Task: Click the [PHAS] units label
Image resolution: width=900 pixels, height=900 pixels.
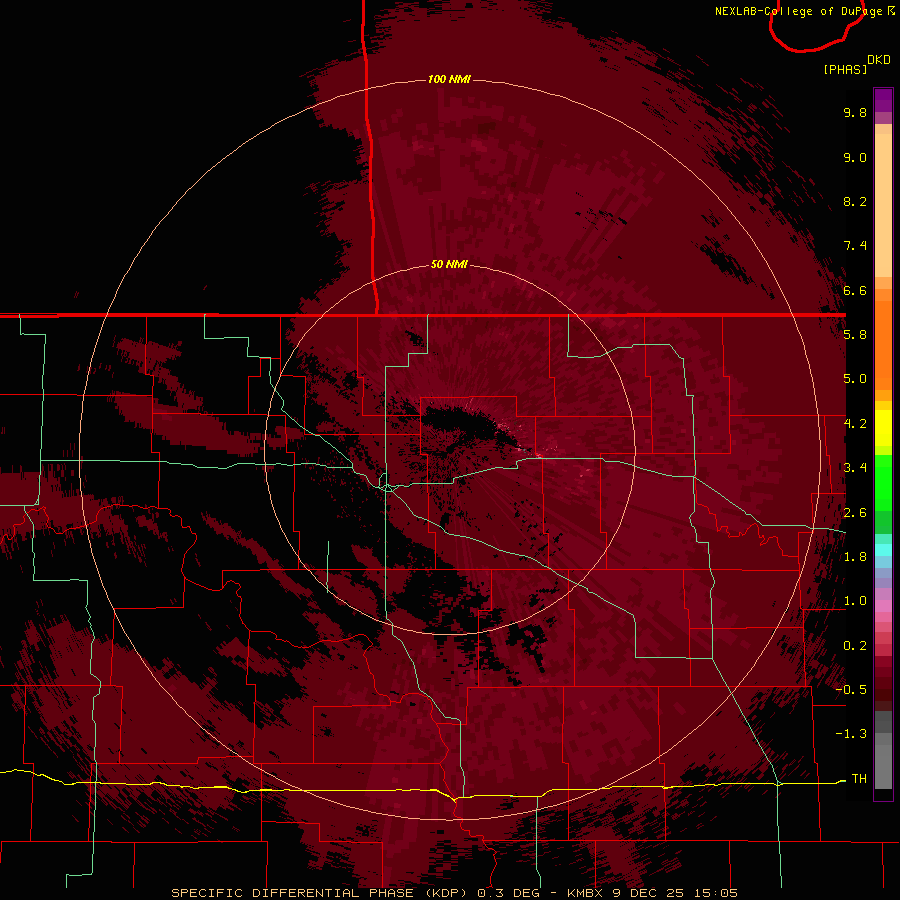Action: (x=845, y=69)
